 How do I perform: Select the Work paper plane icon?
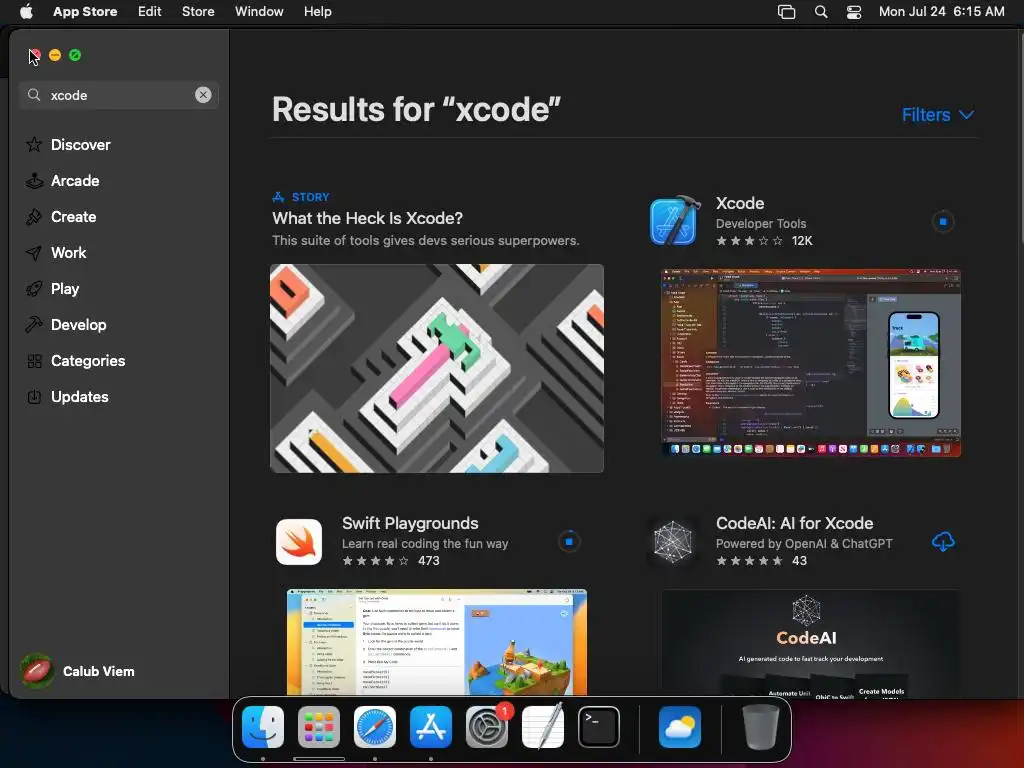tap(34, 253)
